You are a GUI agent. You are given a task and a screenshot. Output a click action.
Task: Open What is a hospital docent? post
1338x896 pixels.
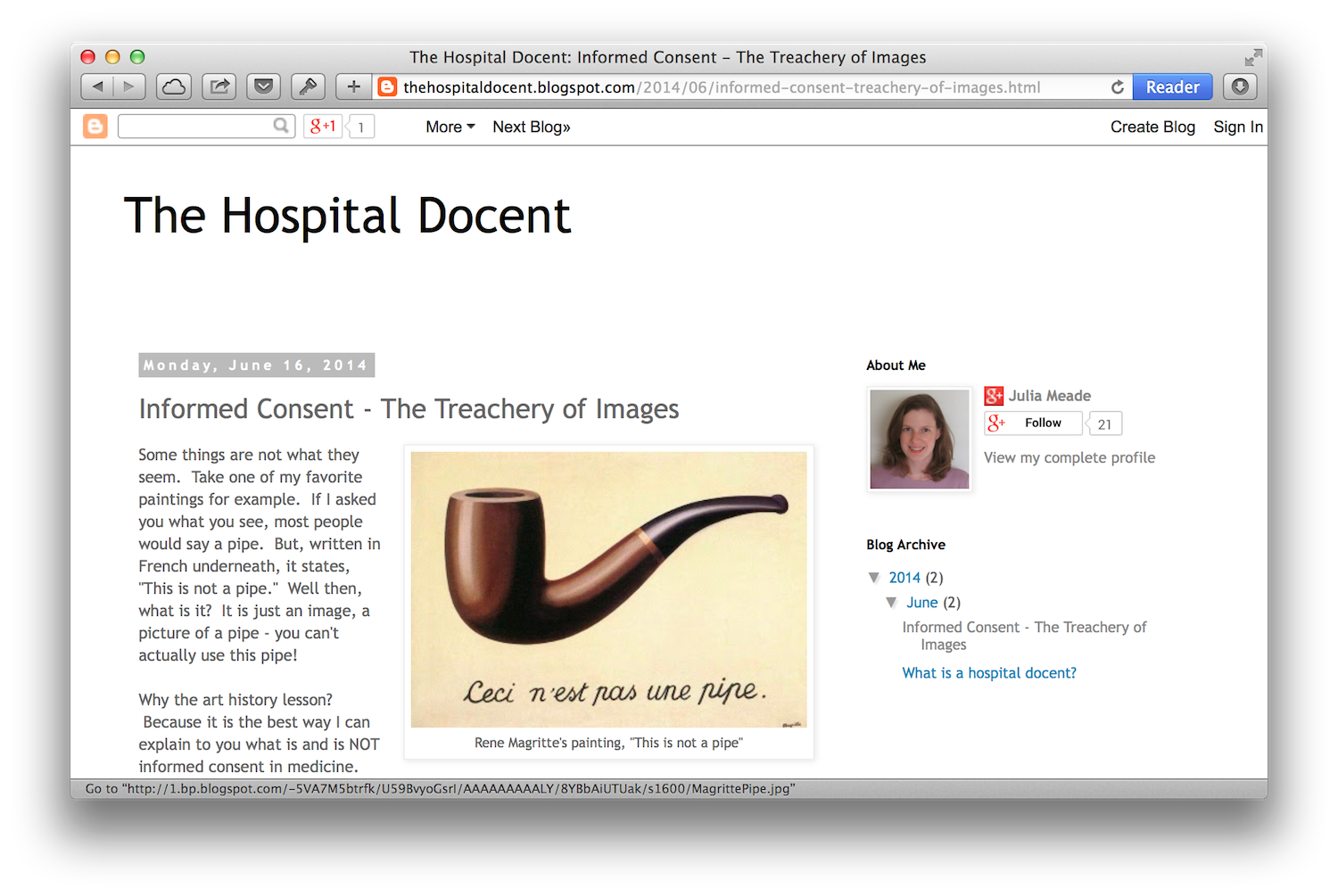pyautogui.click(x=989, y=673)
